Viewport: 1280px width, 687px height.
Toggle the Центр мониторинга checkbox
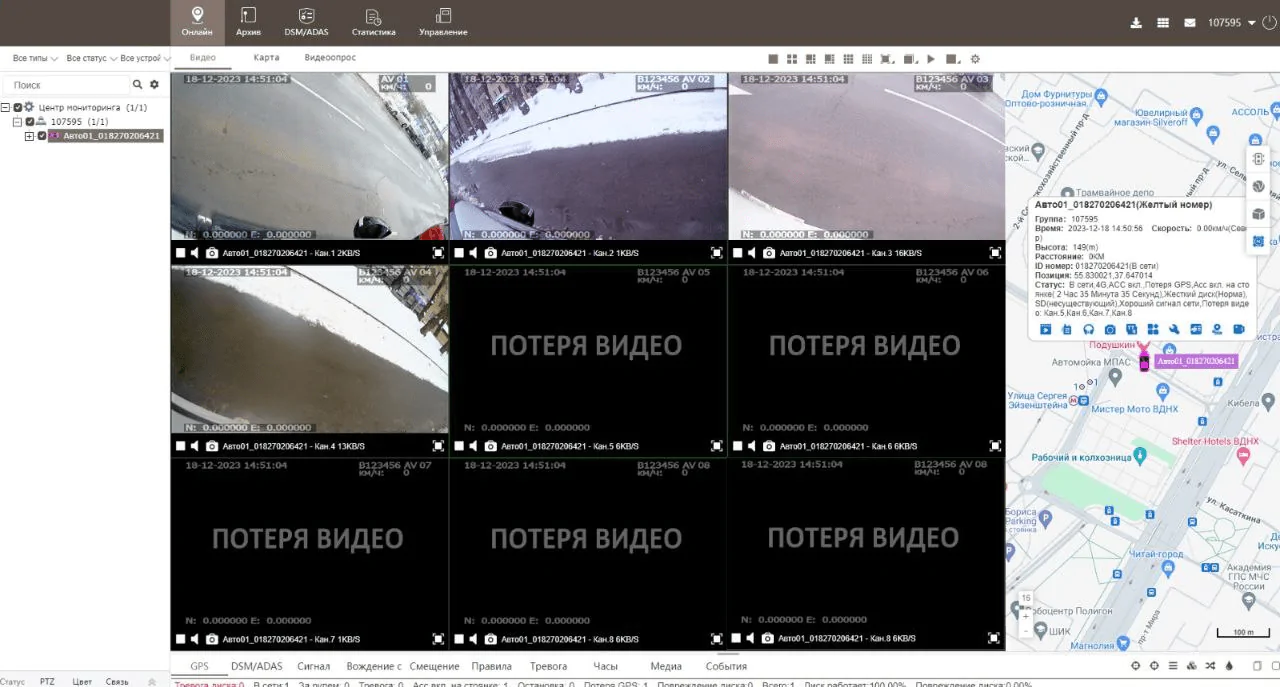pos(18,107)
